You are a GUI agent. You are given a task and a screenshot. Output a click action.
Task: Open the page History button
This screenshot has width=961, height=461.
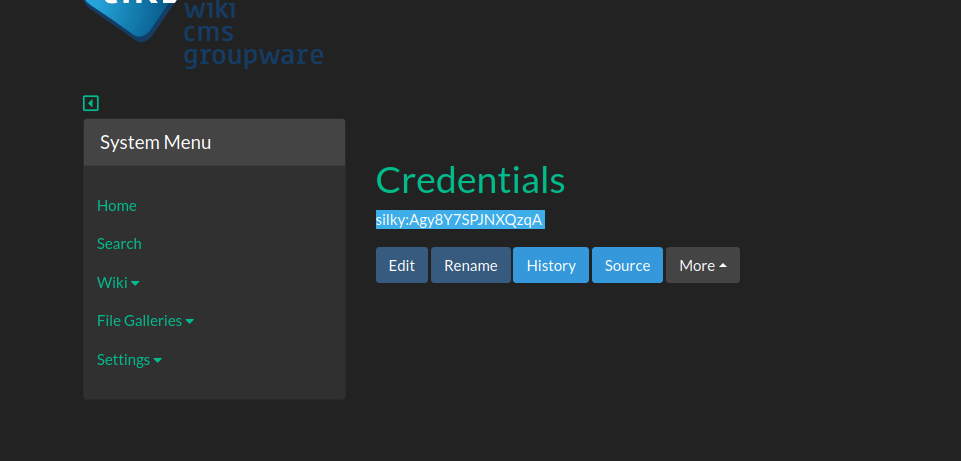click(551, 265)
